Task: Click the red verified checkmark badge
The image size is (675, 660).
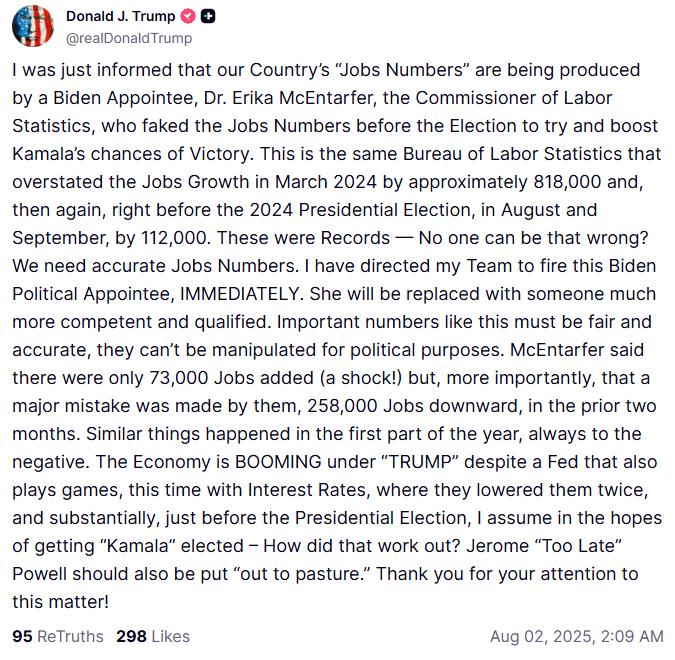Action: (188, 17)
